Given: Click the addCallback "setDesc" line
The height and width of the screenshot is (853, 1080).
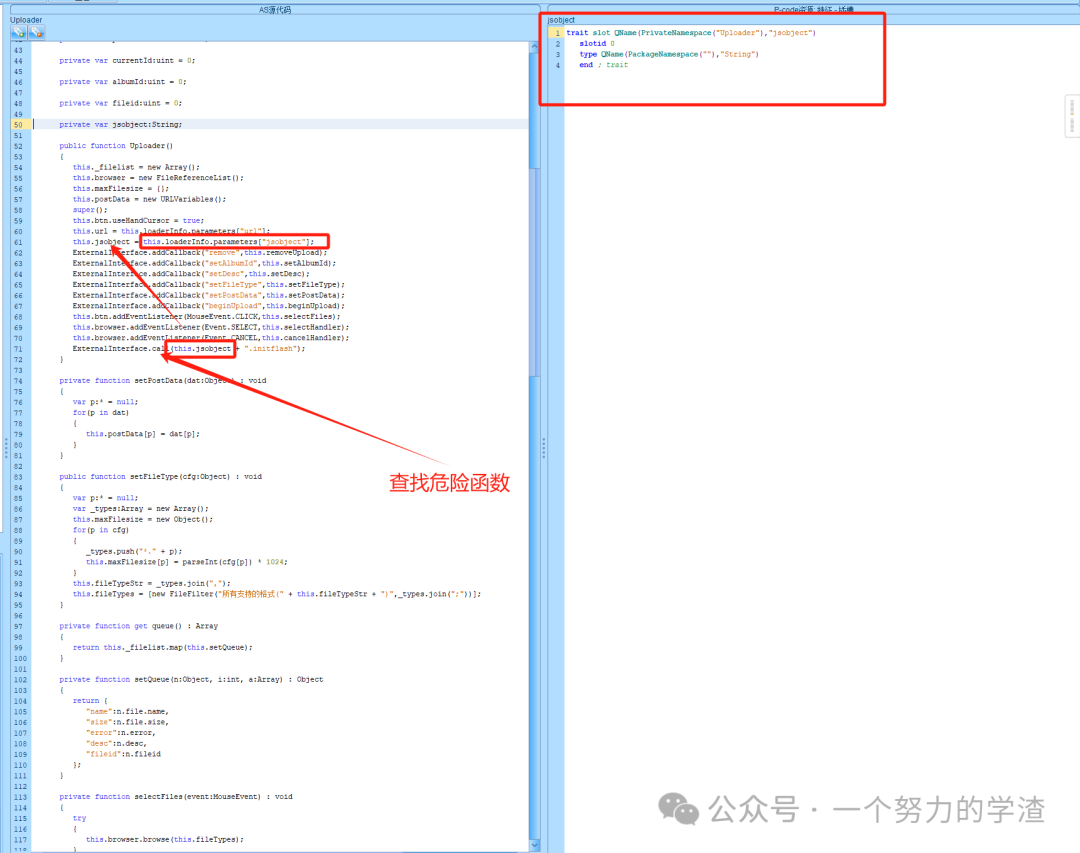Looking at the screenshot, I should (191, 274).
